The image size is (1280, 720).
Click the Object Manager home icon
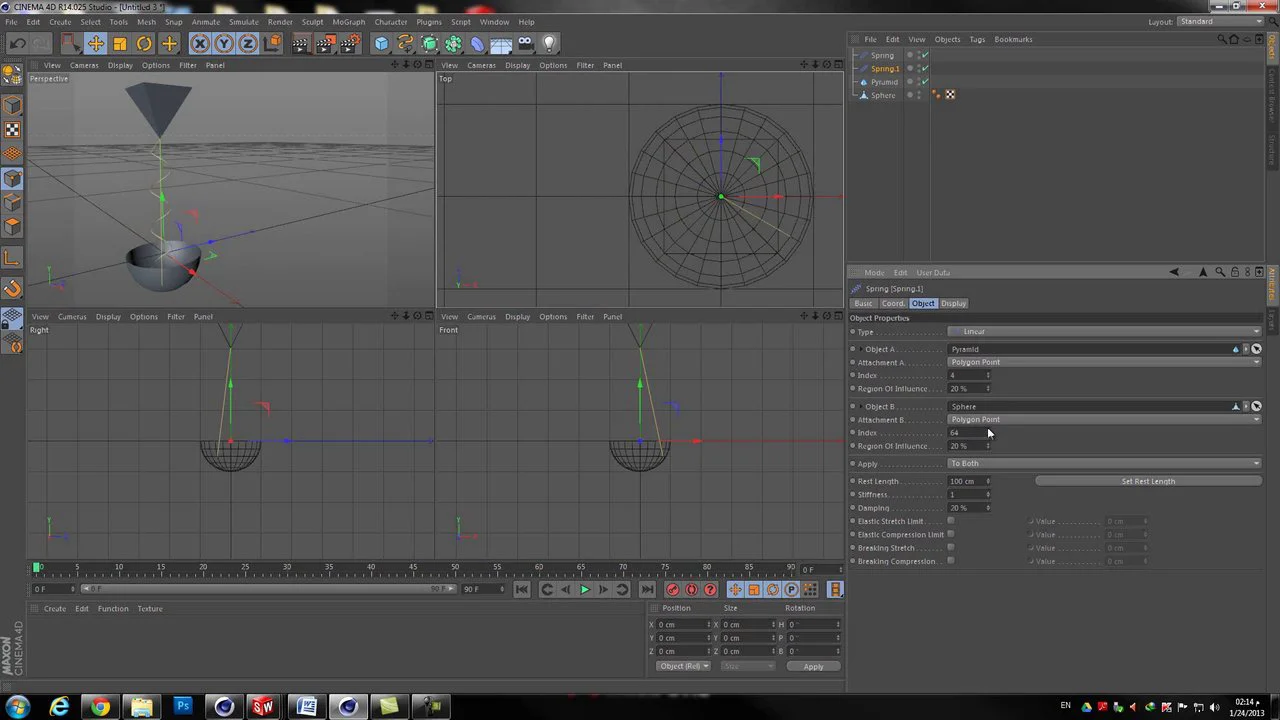pos(1233,39)
